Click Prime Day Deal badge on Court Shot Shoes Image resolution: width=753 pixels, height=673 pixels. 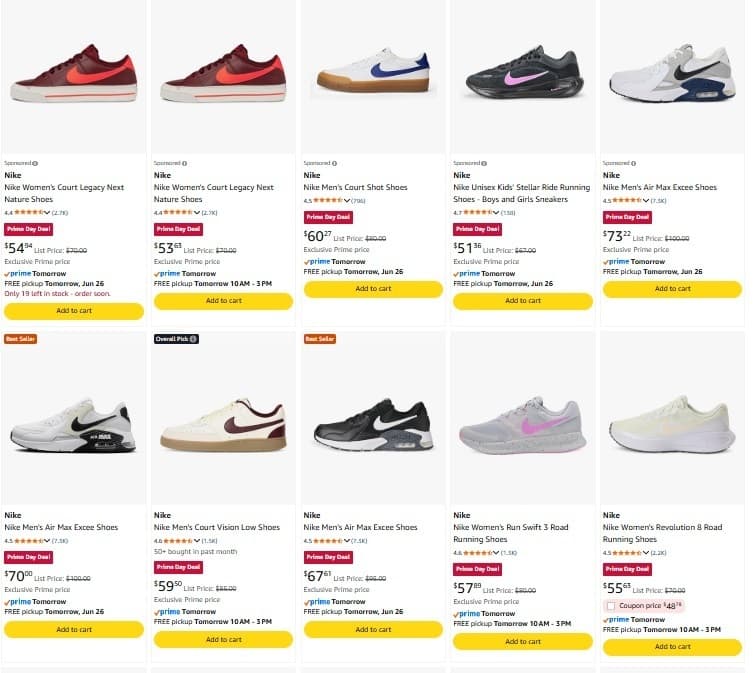click(x=328, y=217)
